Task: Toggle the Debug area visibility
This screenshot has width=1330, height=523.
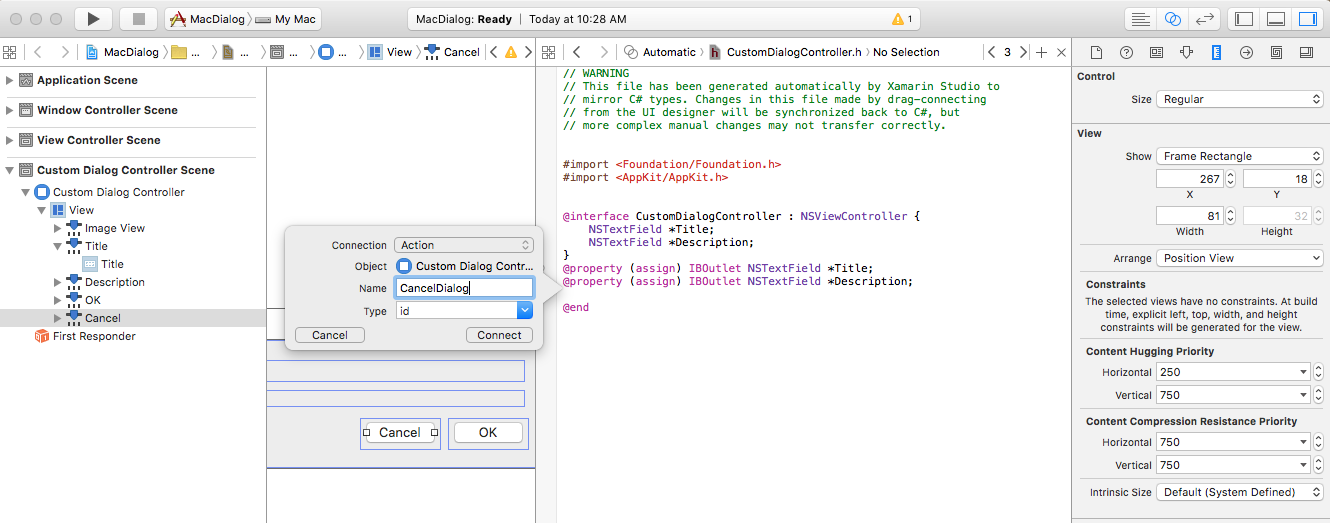Action: [1275, 19]
